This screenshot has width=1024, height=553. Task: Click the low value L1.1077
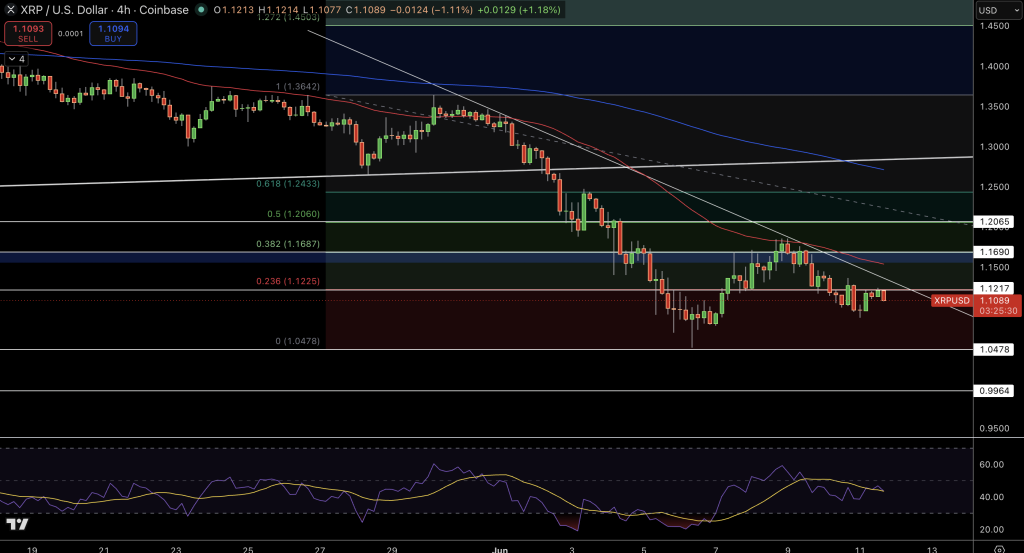322,10
